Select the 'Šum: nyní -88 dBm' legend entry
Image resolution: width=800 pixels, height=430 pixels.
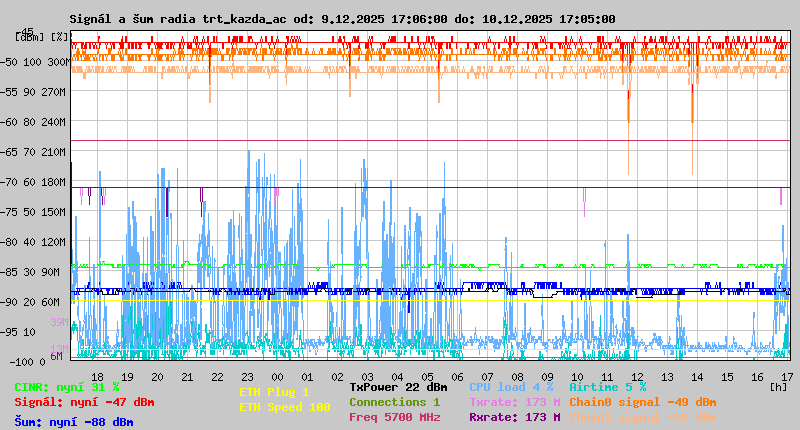[74, 422]
